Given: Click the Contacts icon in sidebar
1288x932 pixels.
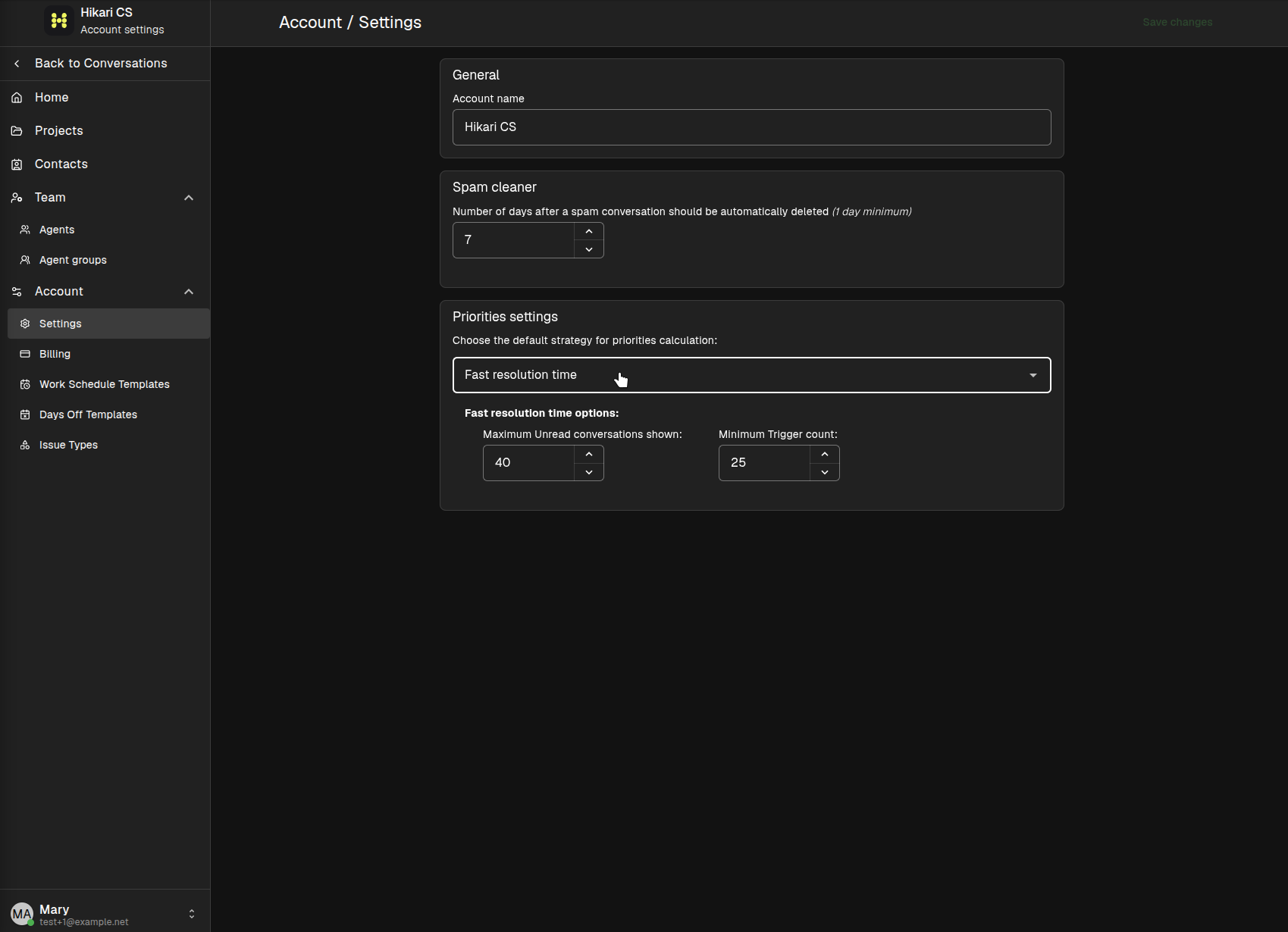Looking at the screenshot, I should tap(17, 164).
